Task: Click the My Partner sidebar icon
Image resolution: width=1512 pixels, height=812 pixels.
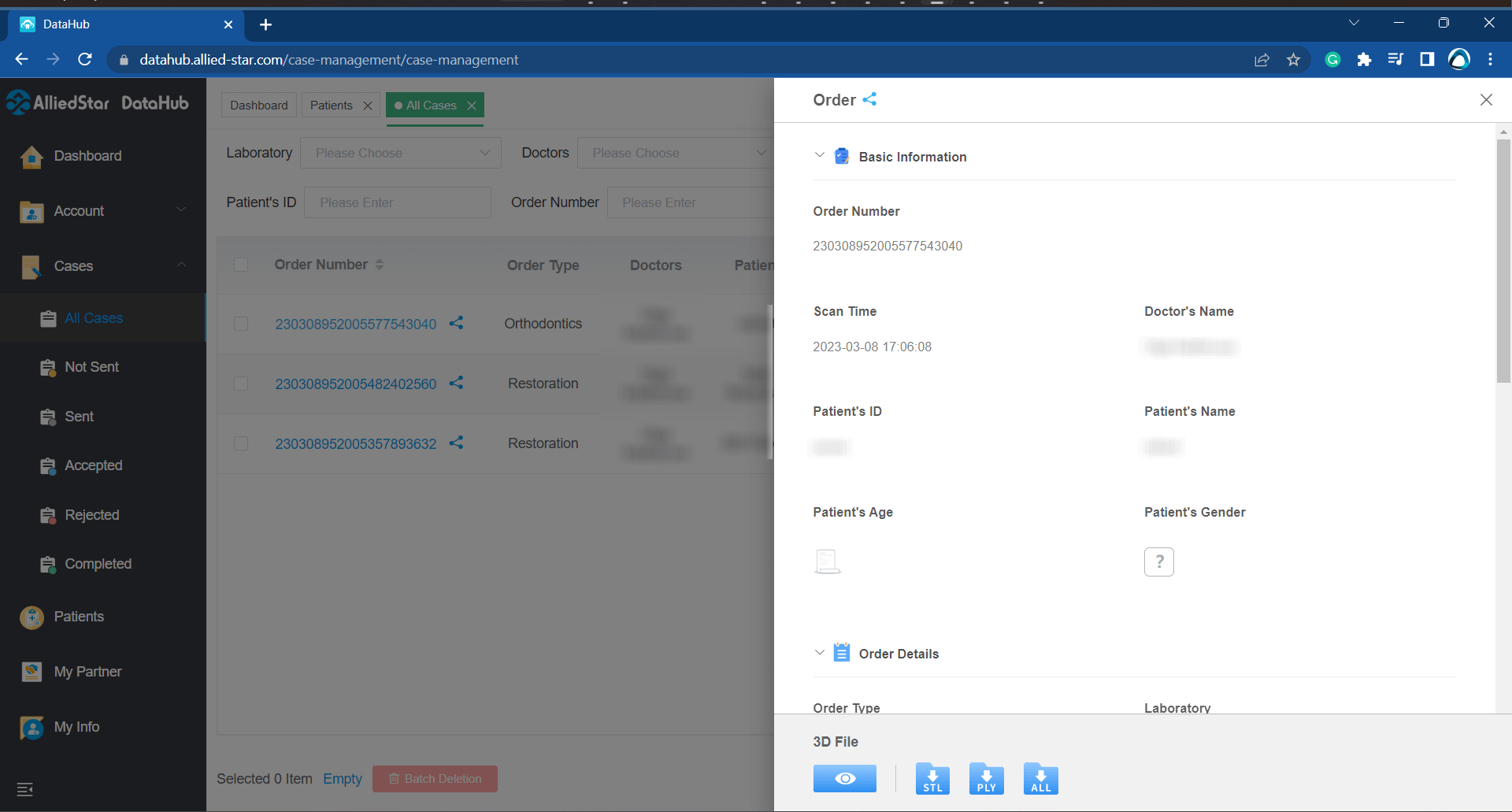Action: [x=31, y=672]
